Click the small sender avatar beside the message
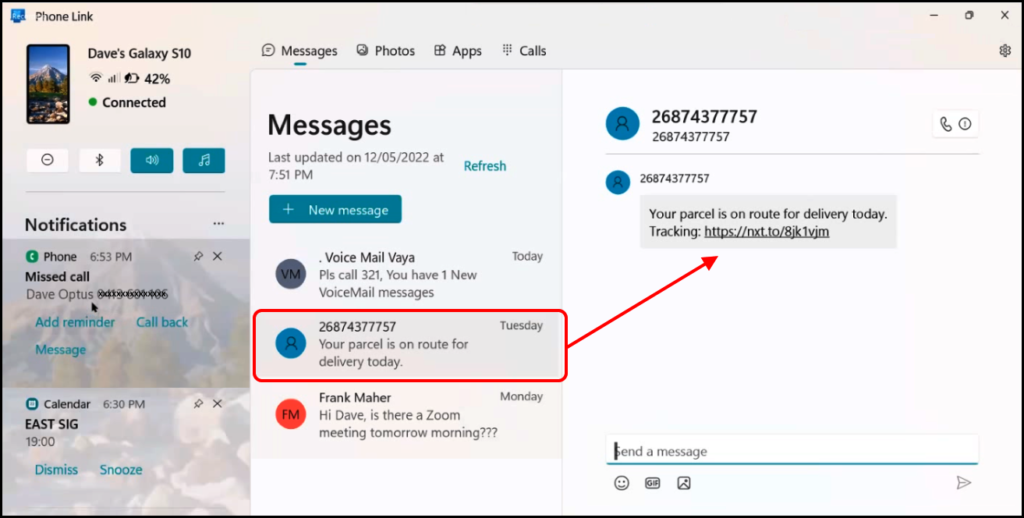This screenshot has width=1024, height=518. [x=618, y=182]
